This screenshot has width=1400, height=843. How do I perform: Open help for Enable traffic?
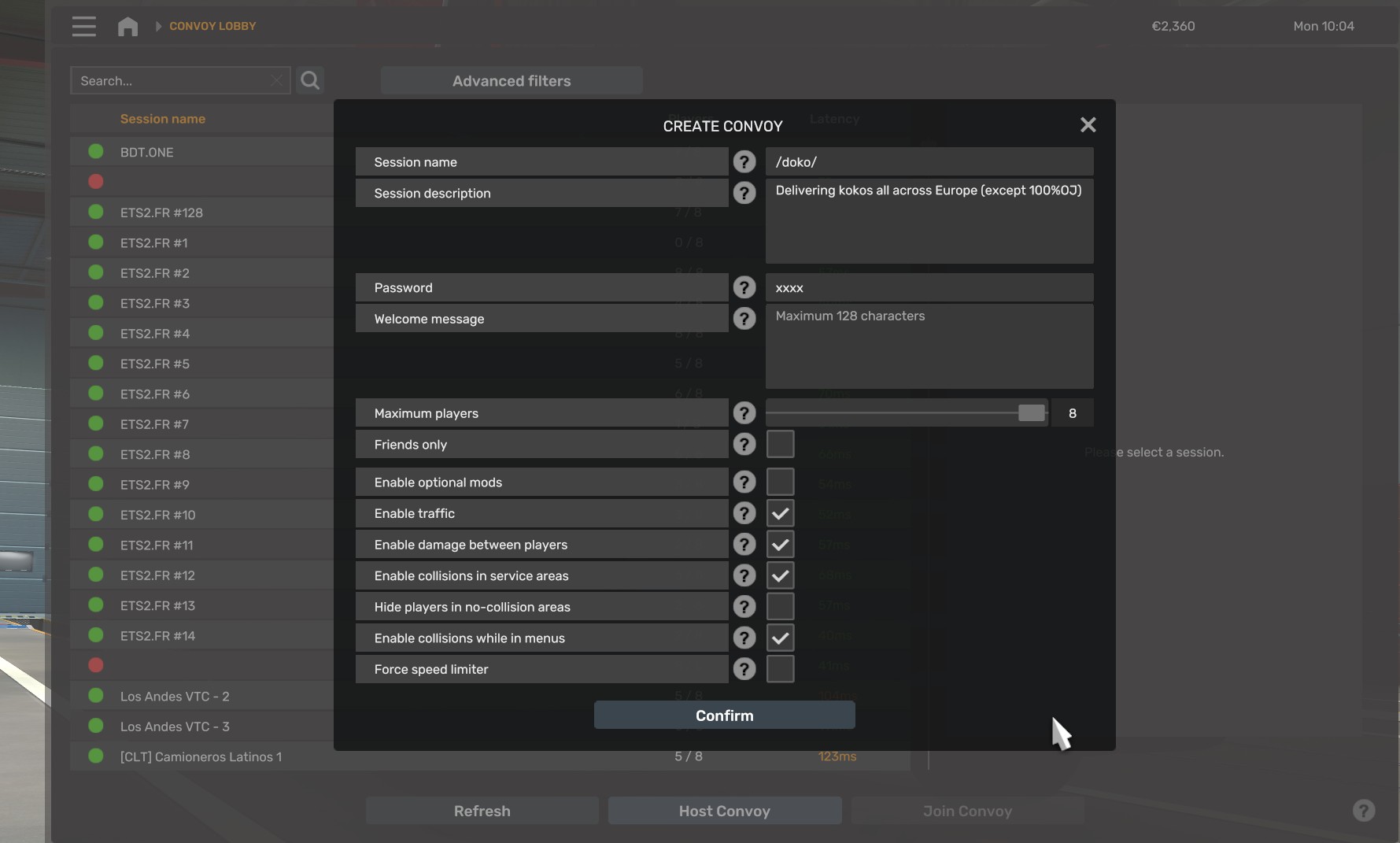tap(744, 513)
